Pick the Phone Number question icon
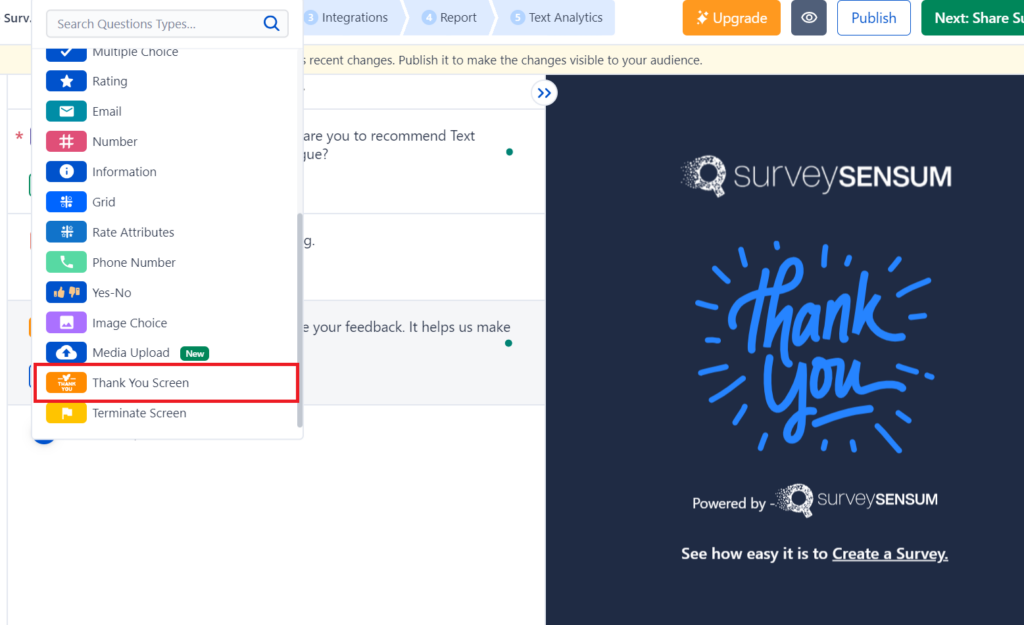Image resolution: width=1024 pixels, height=625 pixels. 66,262
